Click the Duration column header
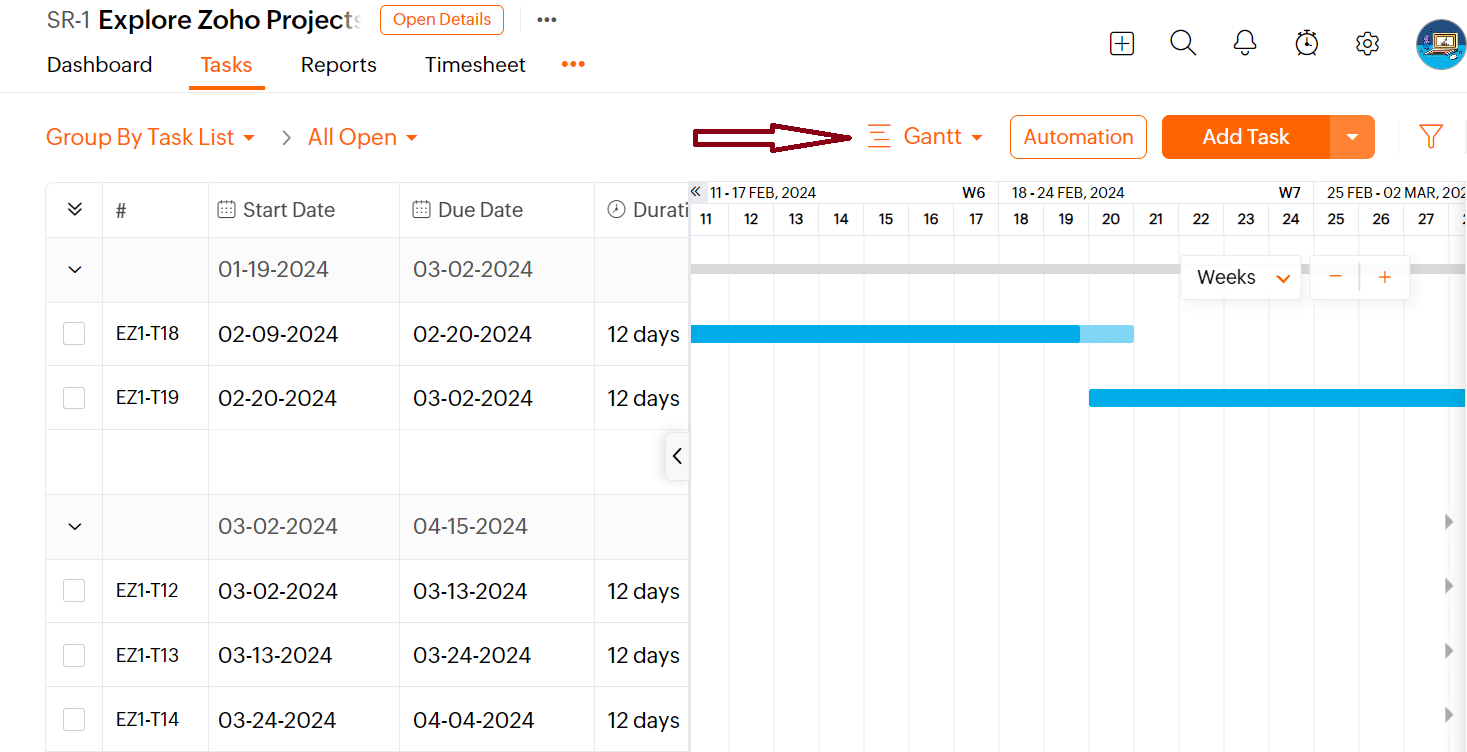The image size is (1467, 752). [x=642, y=210]
